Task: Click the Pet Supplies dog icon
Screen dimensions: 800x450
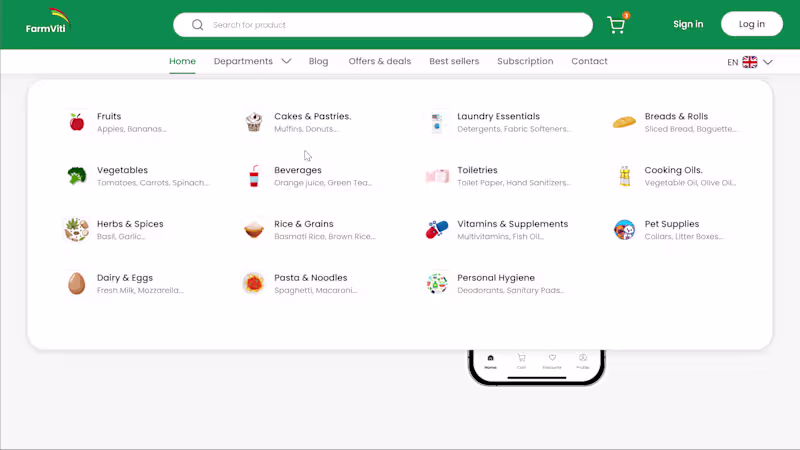Action: (x=624, y=230)
